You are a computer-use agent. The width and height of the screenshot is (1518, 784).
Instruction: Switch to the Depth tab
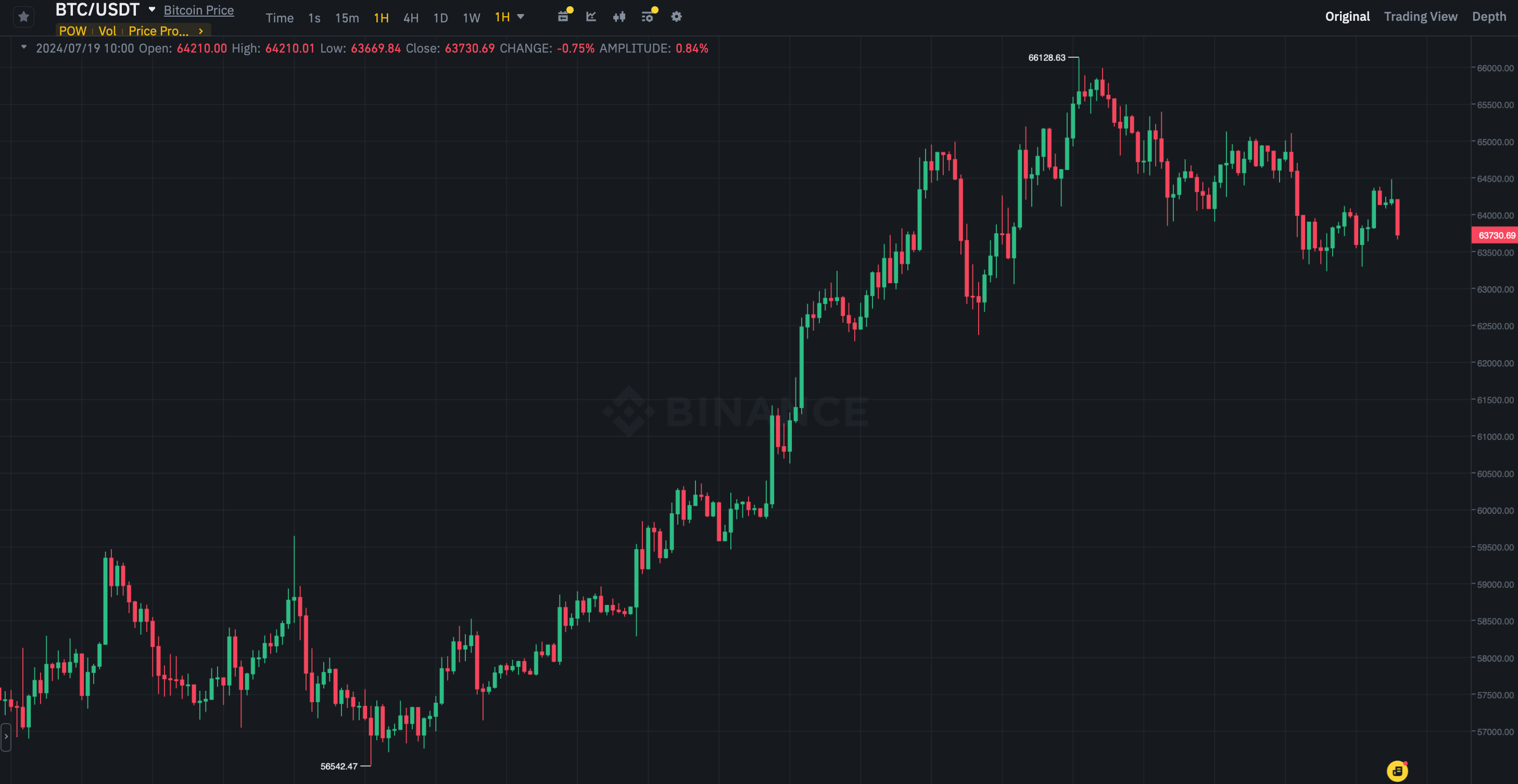(1488, 17)
